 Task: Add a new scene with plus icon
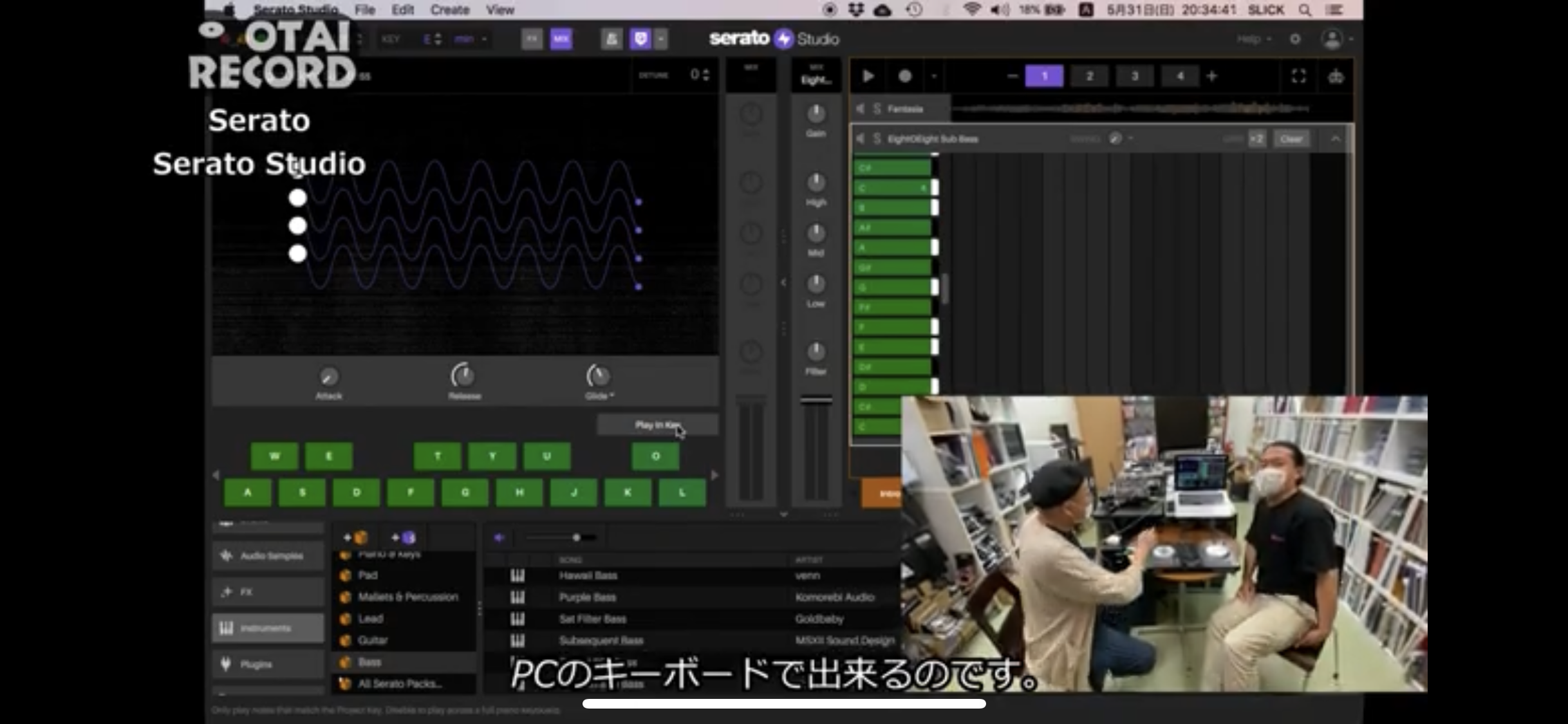tap(1212, 76)
